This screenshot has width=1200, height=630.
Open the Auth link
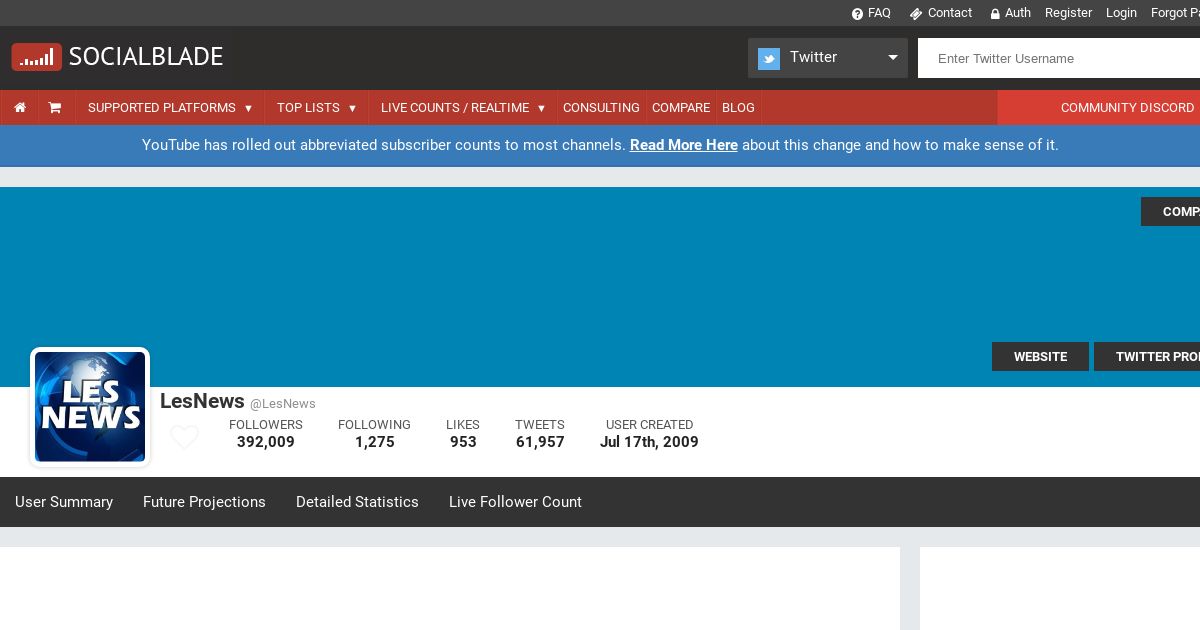click(x=1018, y=13)
